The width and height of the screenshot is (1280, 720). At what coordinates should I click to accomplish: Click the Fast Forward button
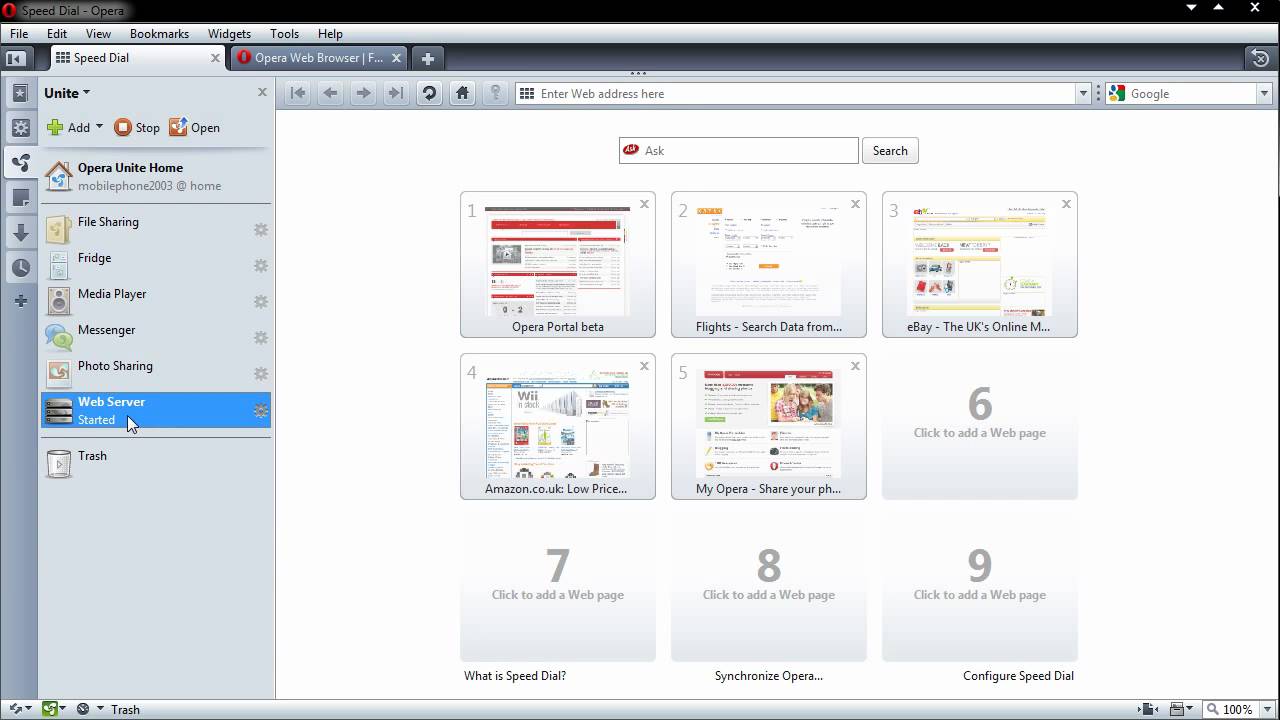(396, 93)
